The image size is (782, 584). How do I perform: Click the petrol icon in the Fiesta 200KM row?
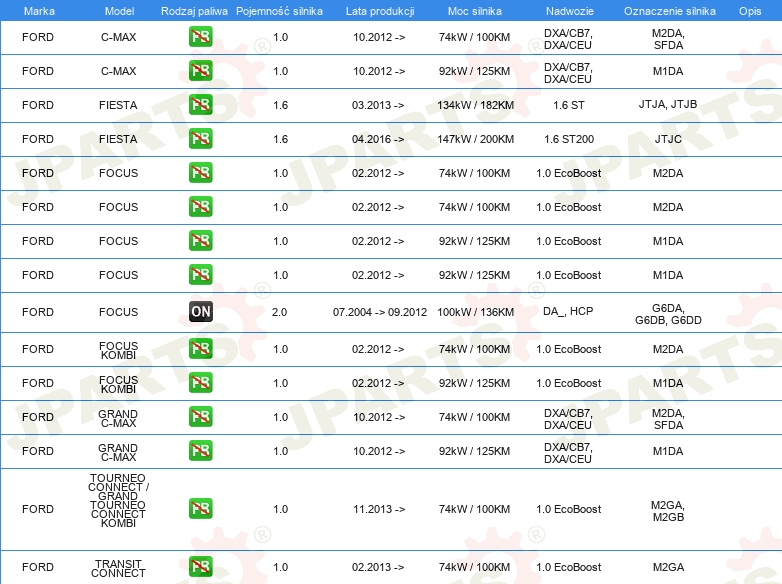point(201,139)
